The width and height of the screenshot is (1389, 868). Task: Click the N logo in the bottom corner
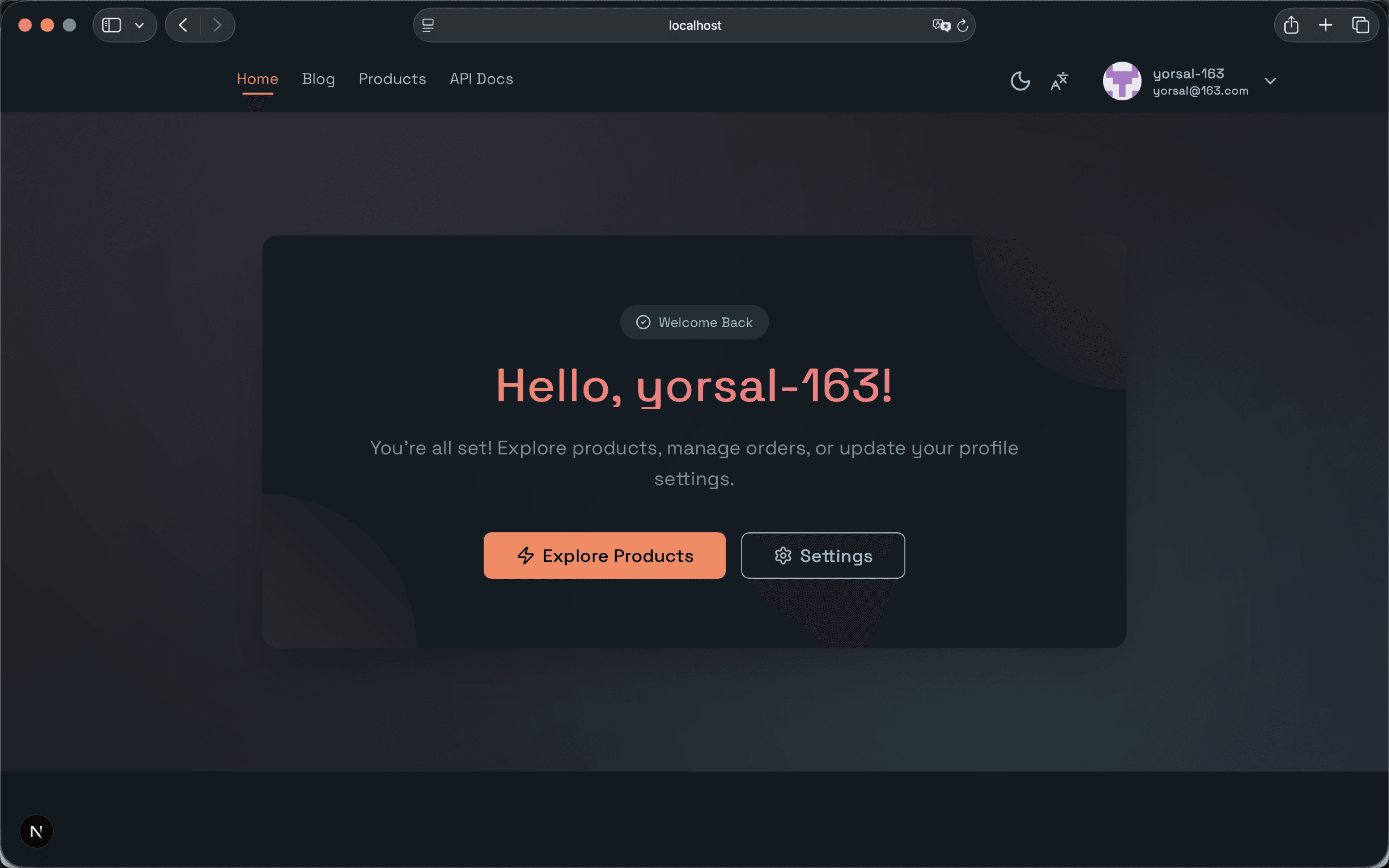click(36, 831)
